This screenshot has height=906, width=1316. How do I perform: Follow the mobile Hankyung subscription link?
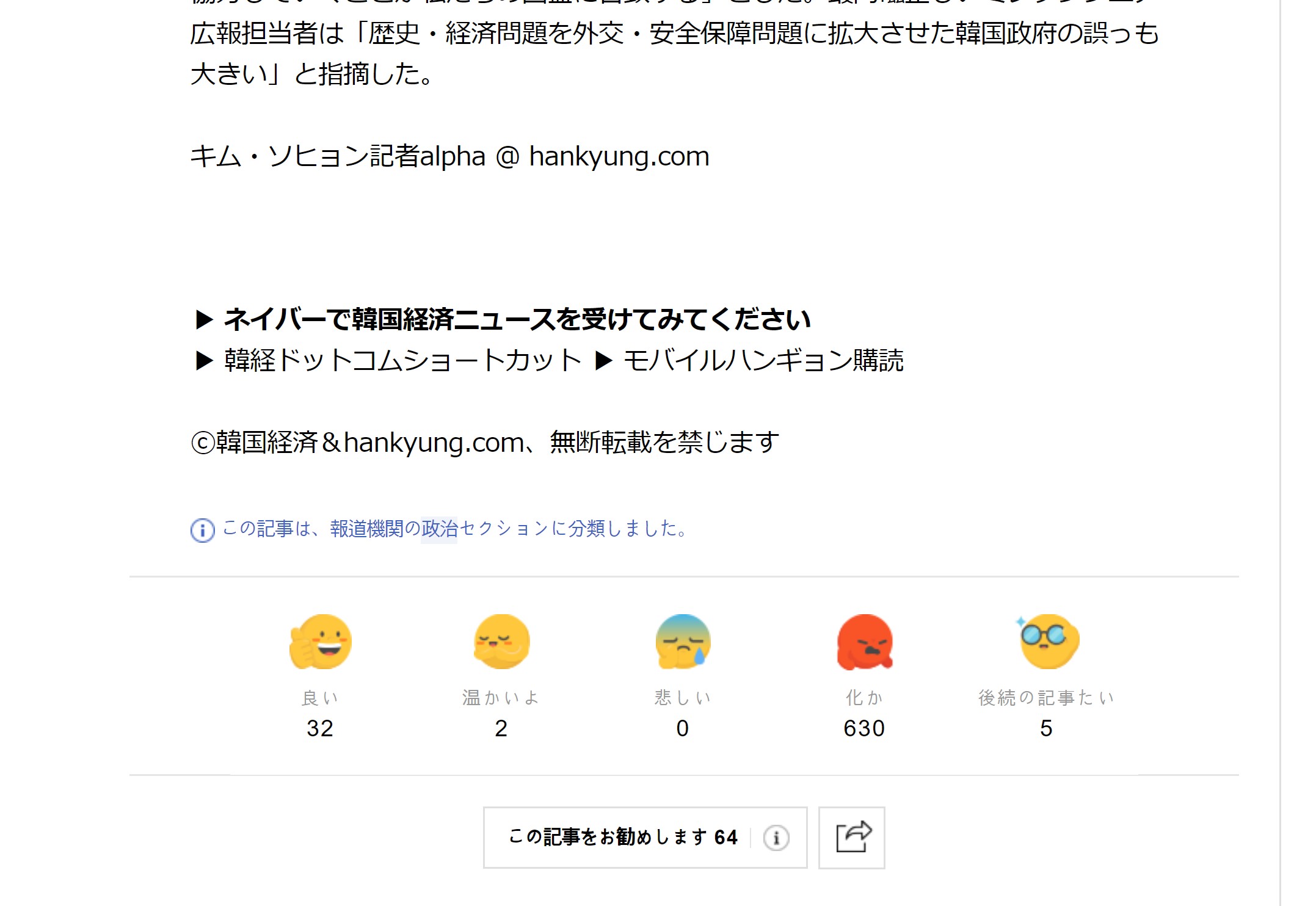pos(763,360)
